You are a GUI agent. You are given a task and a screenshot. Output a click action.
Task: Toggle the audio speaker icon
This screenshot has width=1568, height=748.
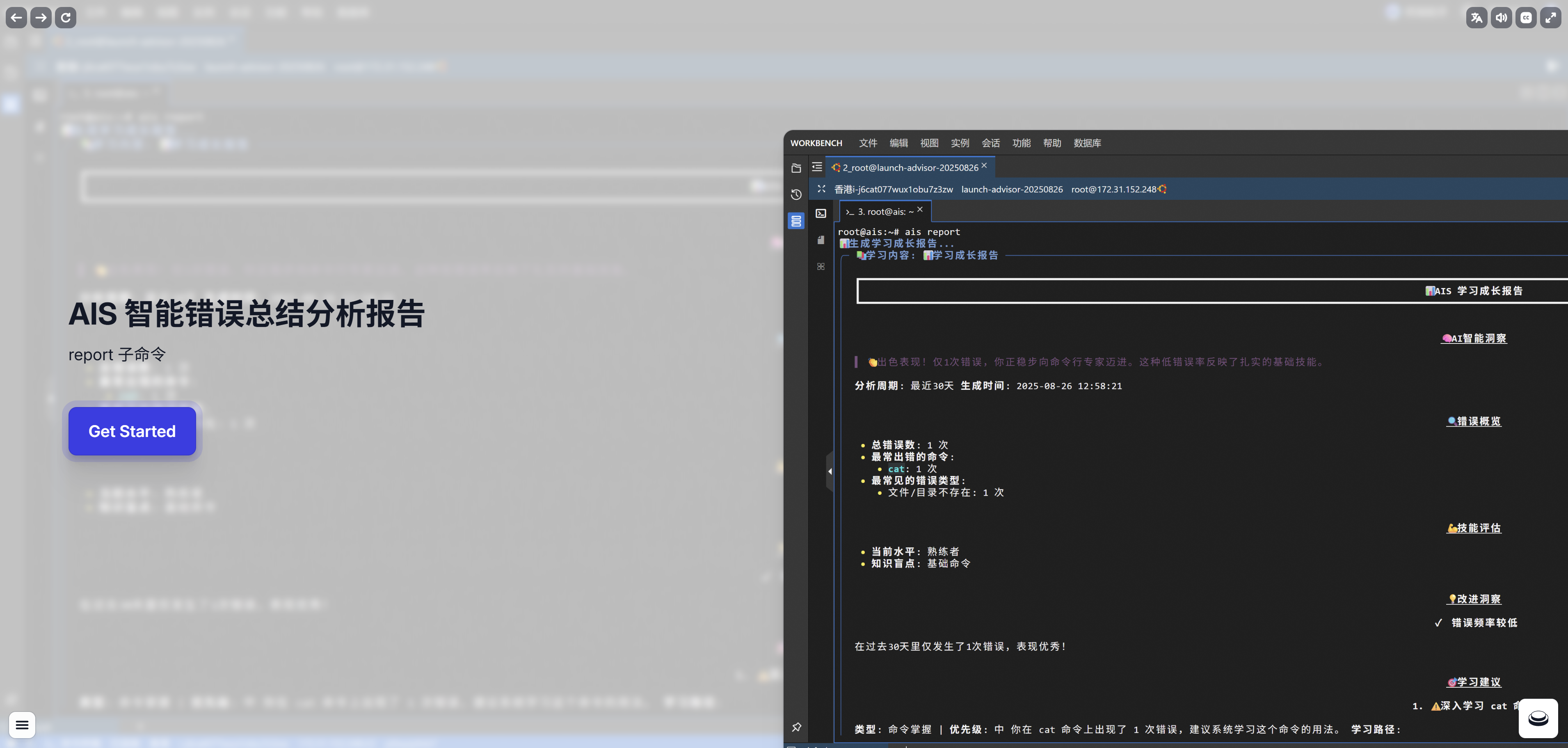tap(1502, 18)
